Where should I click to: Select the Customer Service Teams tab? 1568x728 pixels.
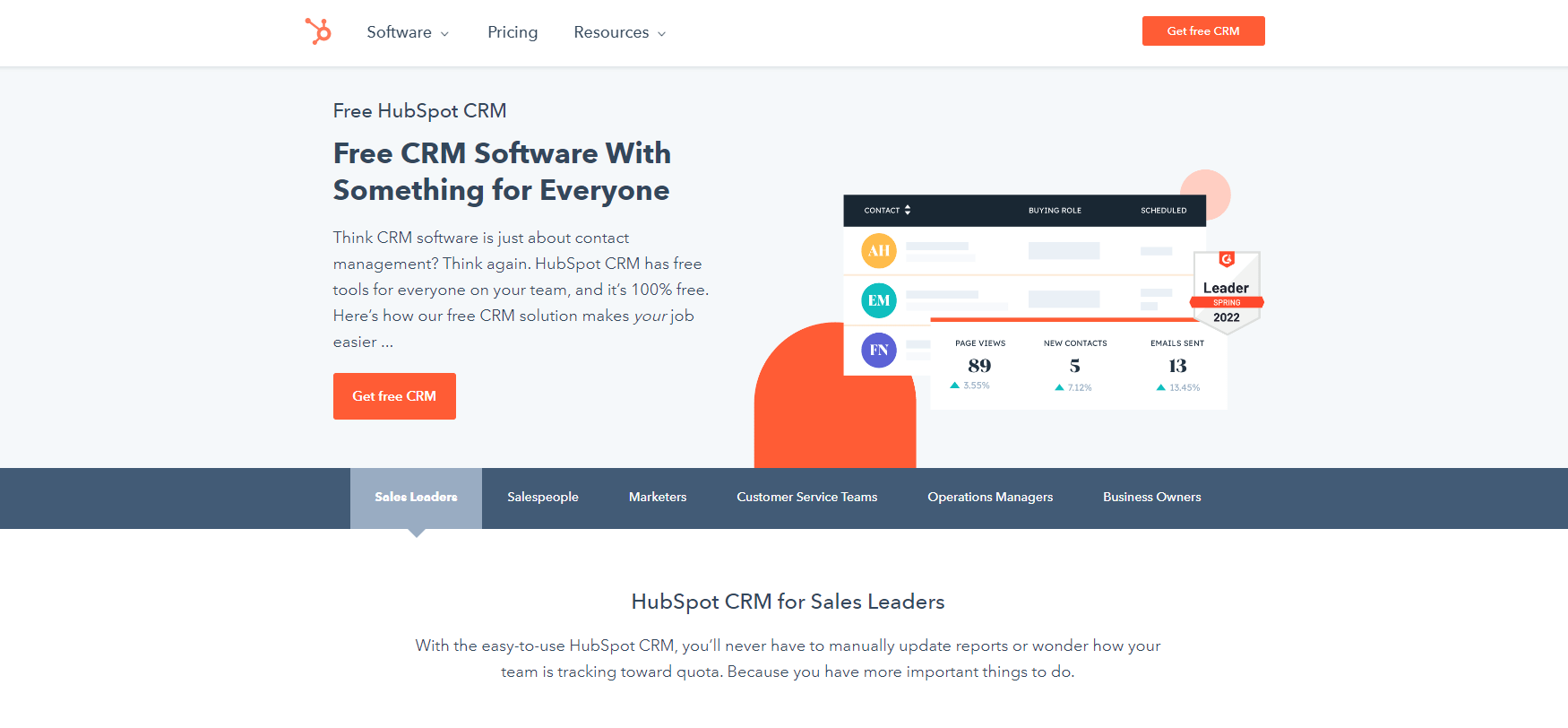[x=807, y=498]
